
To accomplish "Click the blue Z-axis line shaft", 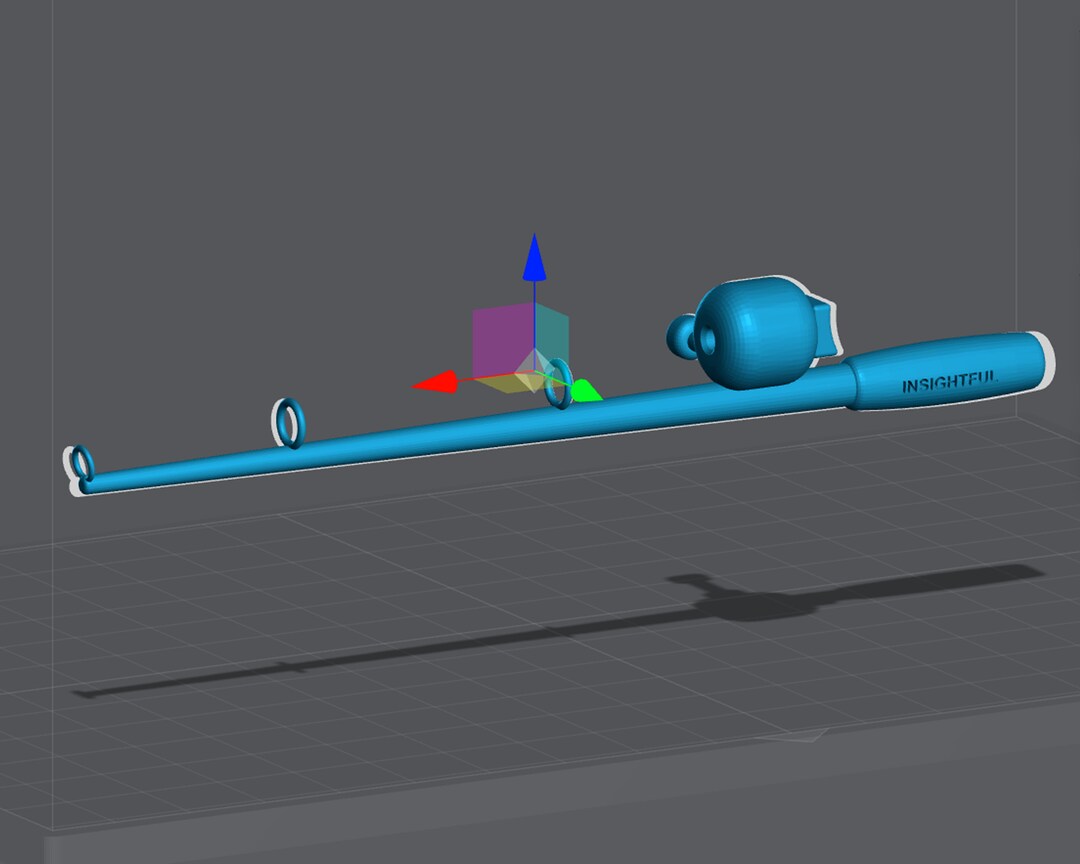I will [x=534, y=316].
